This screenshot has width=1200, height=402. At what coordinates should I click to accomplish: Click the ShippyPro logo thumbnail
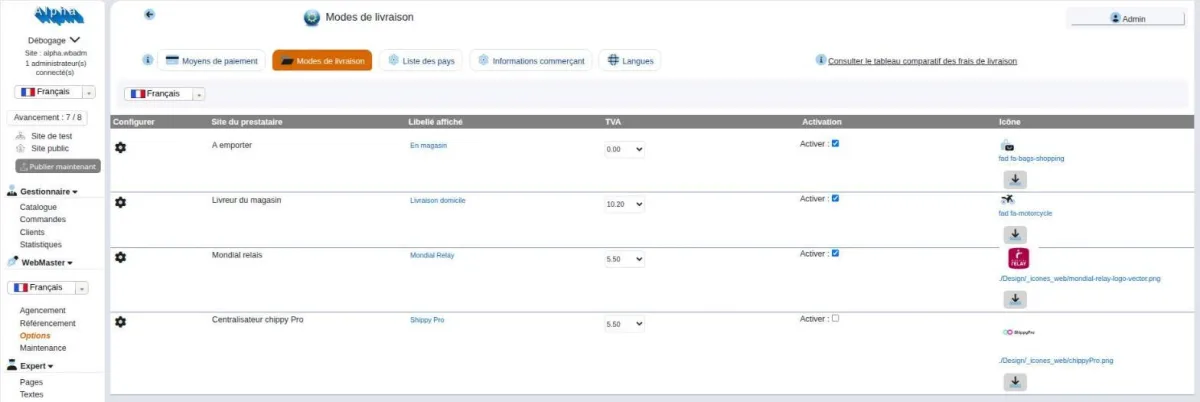click(x=1018, y=331)
